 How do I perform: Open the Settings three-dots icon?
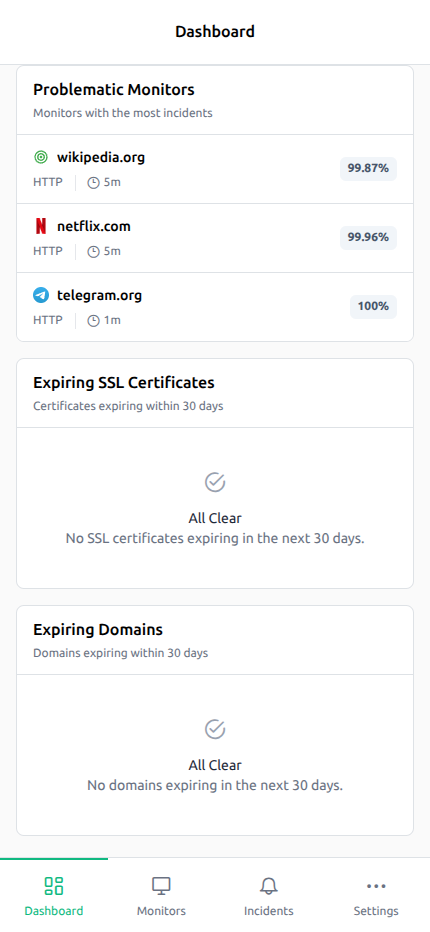tap(376, 886)
